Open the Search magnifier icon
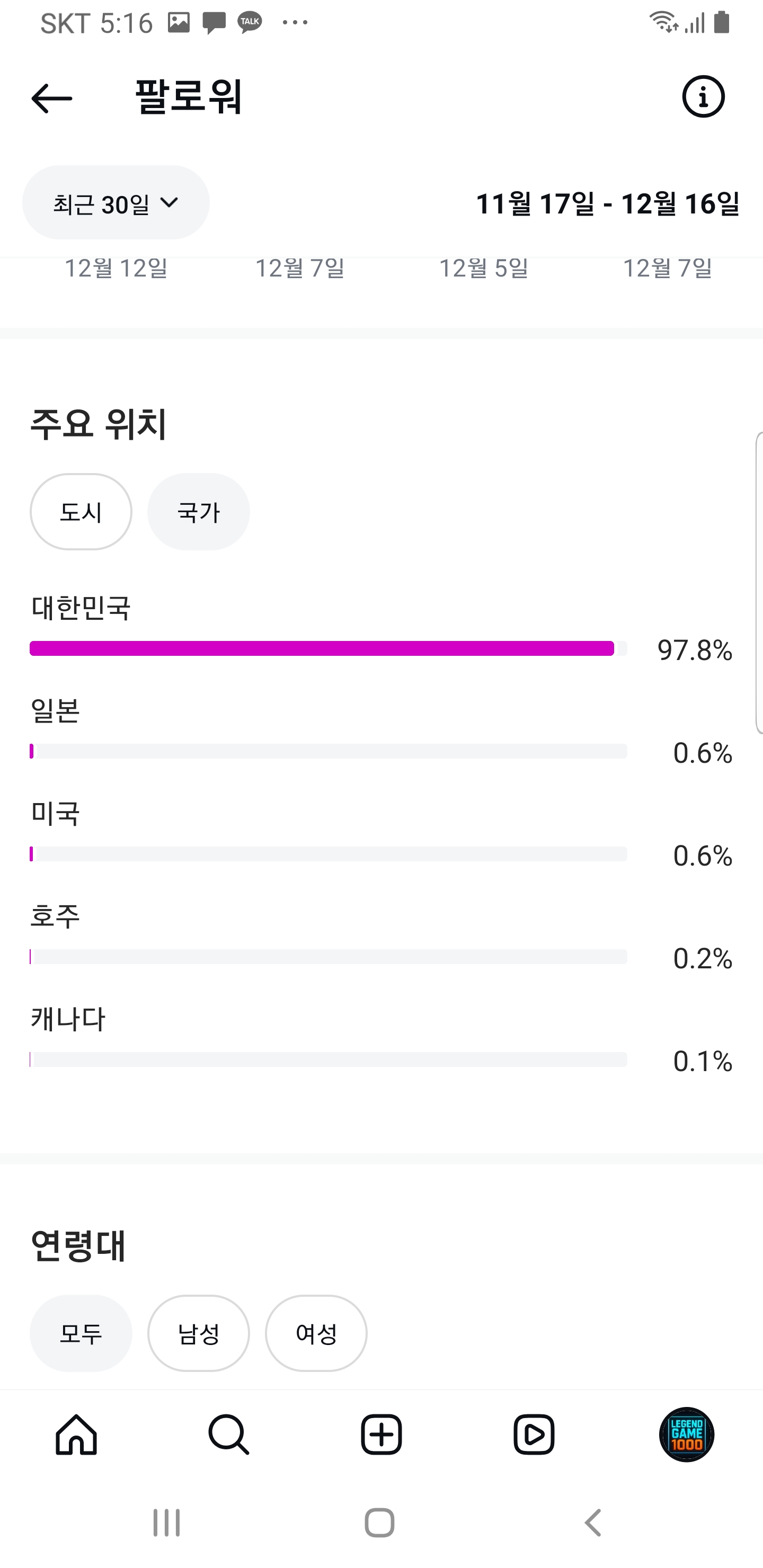The image size is (763, 1568). tap(228, 1434)
